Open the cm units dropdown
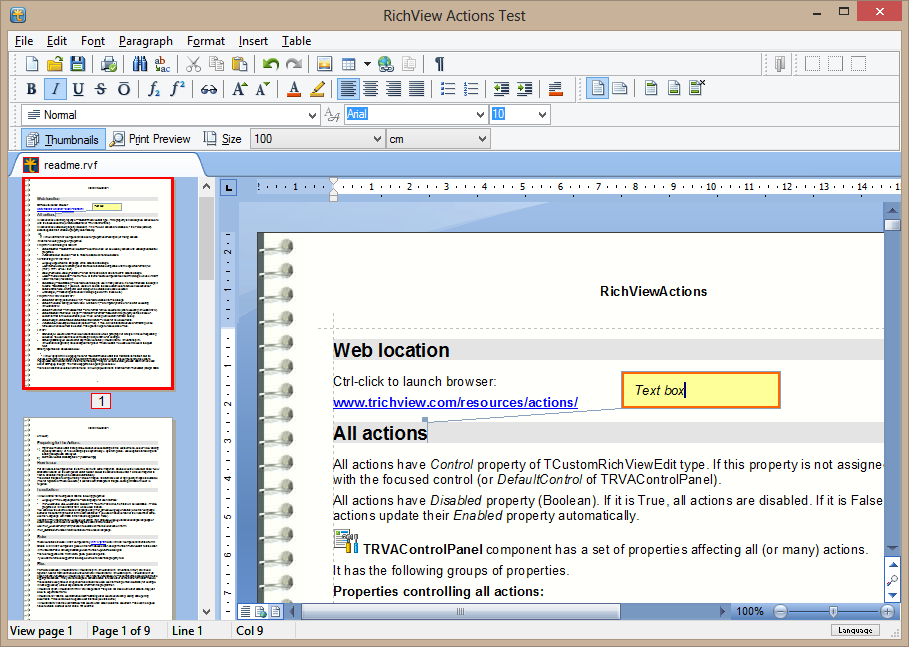This screenshot has height=647, width=909. (x=482, y=139)
